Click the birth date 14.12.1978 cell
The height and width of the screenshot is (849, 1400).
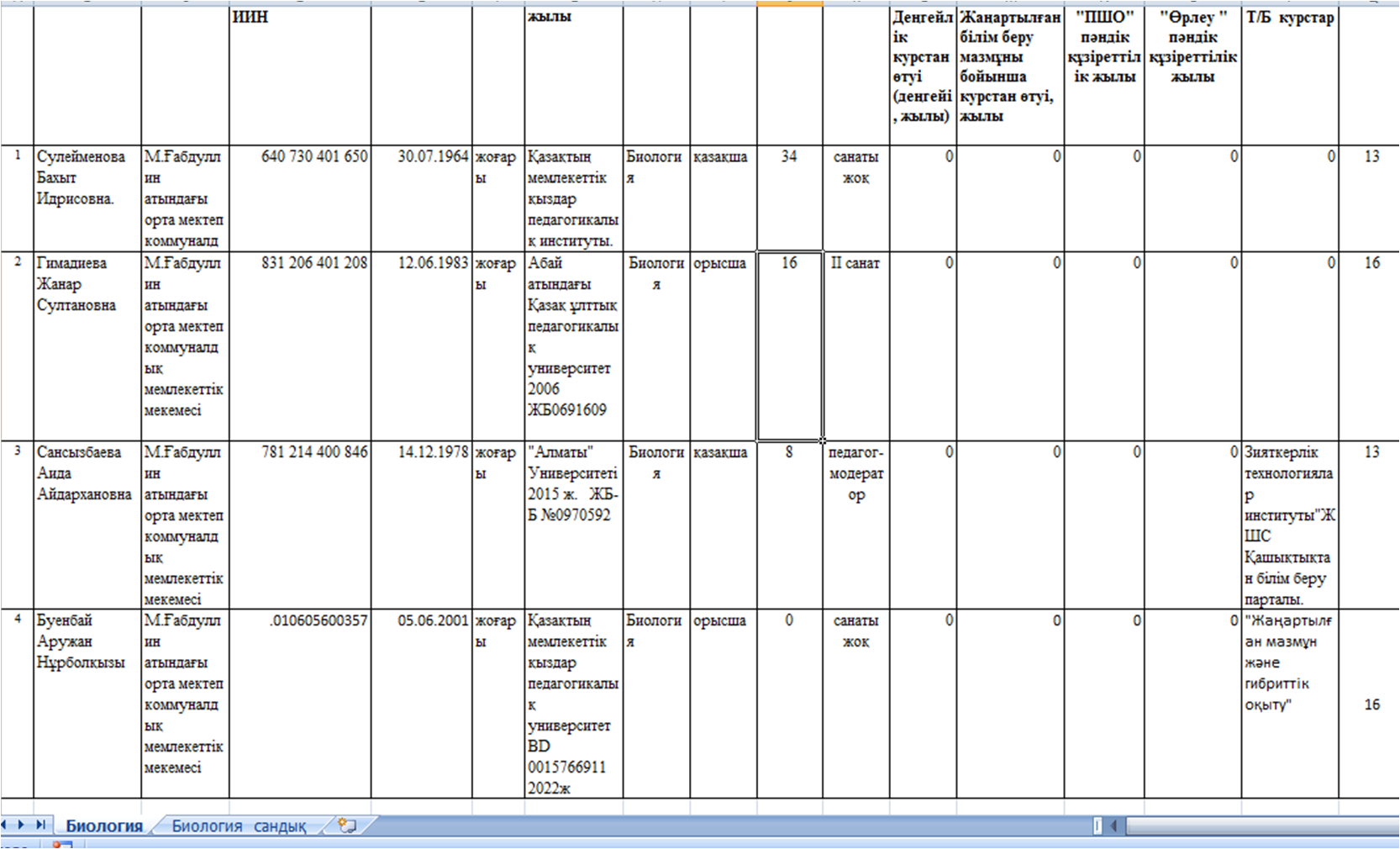pos(421,524)
